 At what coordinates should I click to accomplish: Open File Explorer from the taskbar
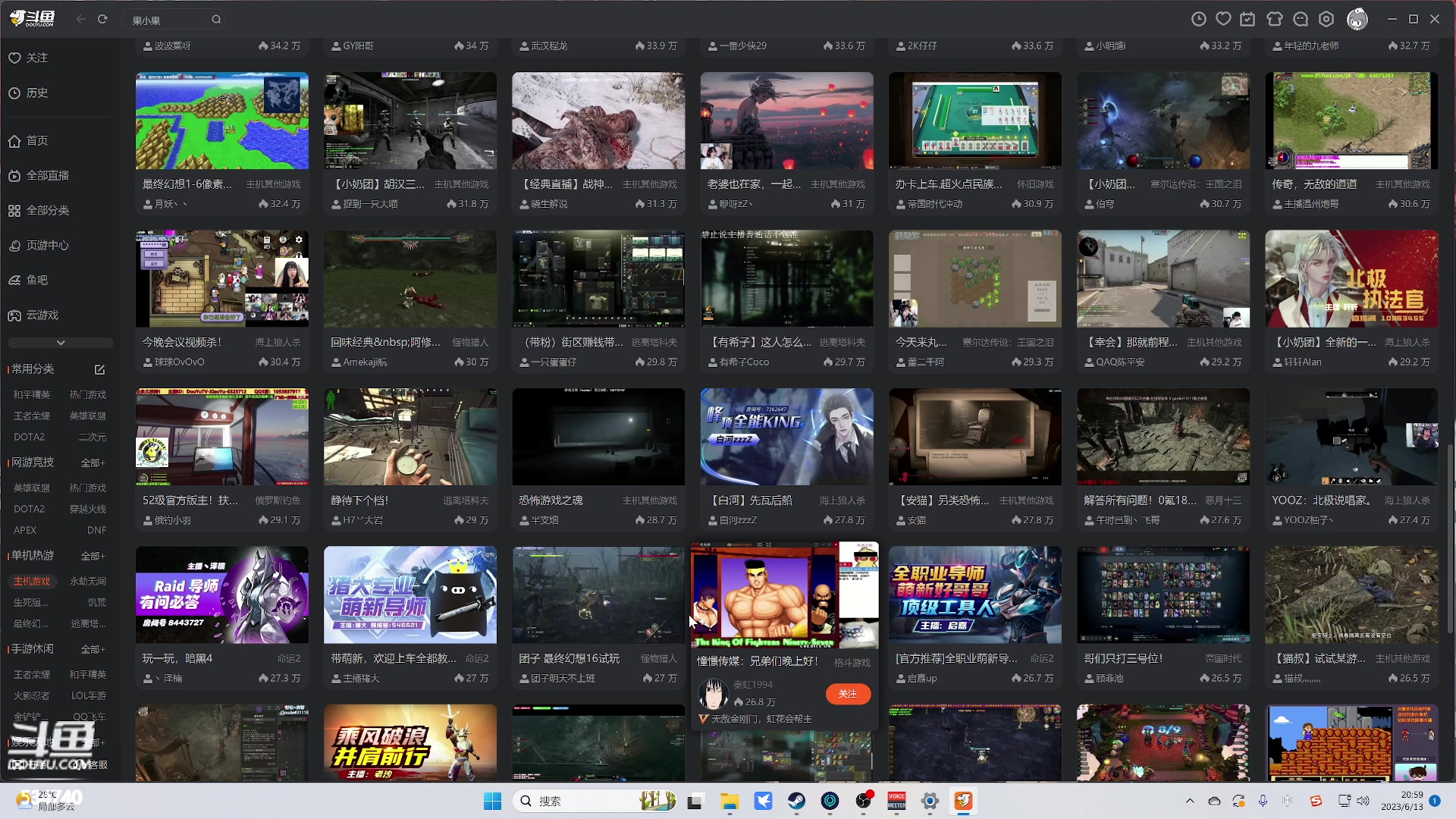(x=730, y=801)
